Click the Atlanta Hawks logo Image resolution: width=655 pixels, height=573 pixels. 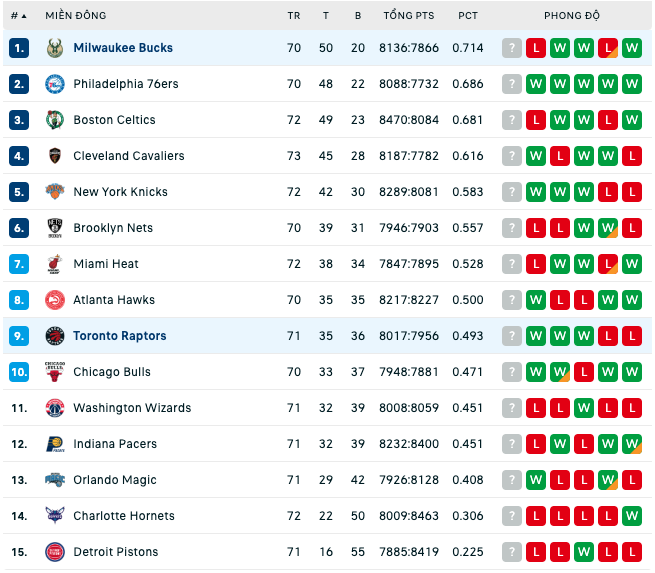[55, 300]
